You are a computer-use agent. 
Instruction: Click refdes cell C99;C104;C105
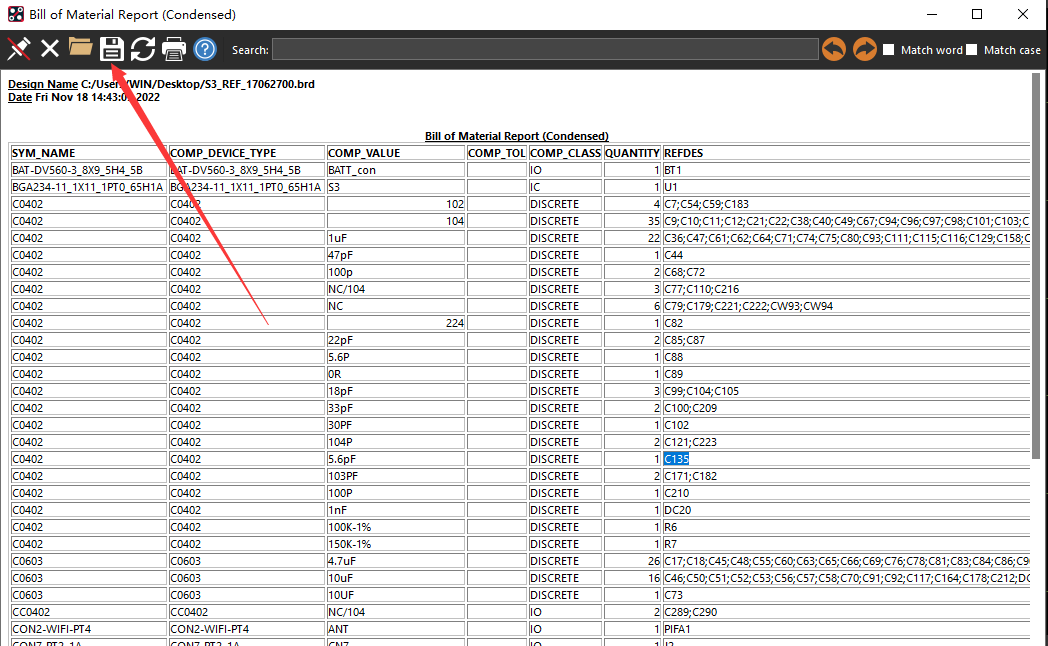click(846, 391)
